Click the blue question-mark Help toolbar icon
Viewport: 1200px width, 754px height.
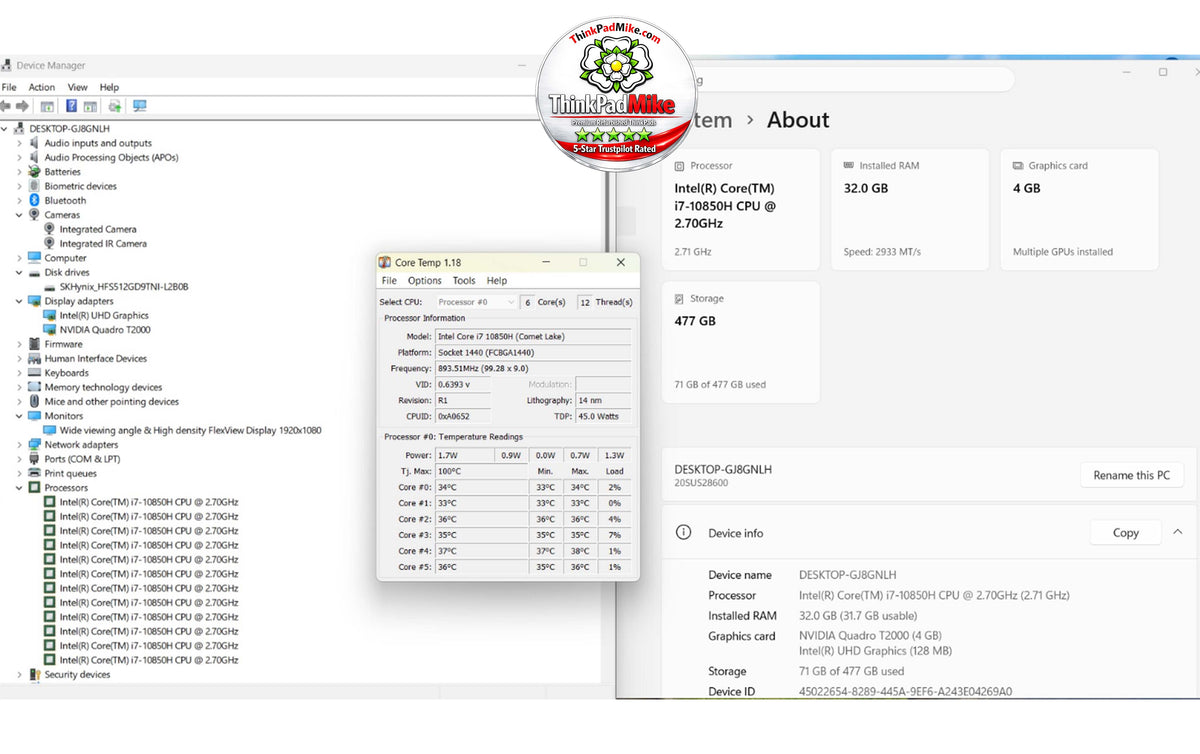tap(72, 106)
